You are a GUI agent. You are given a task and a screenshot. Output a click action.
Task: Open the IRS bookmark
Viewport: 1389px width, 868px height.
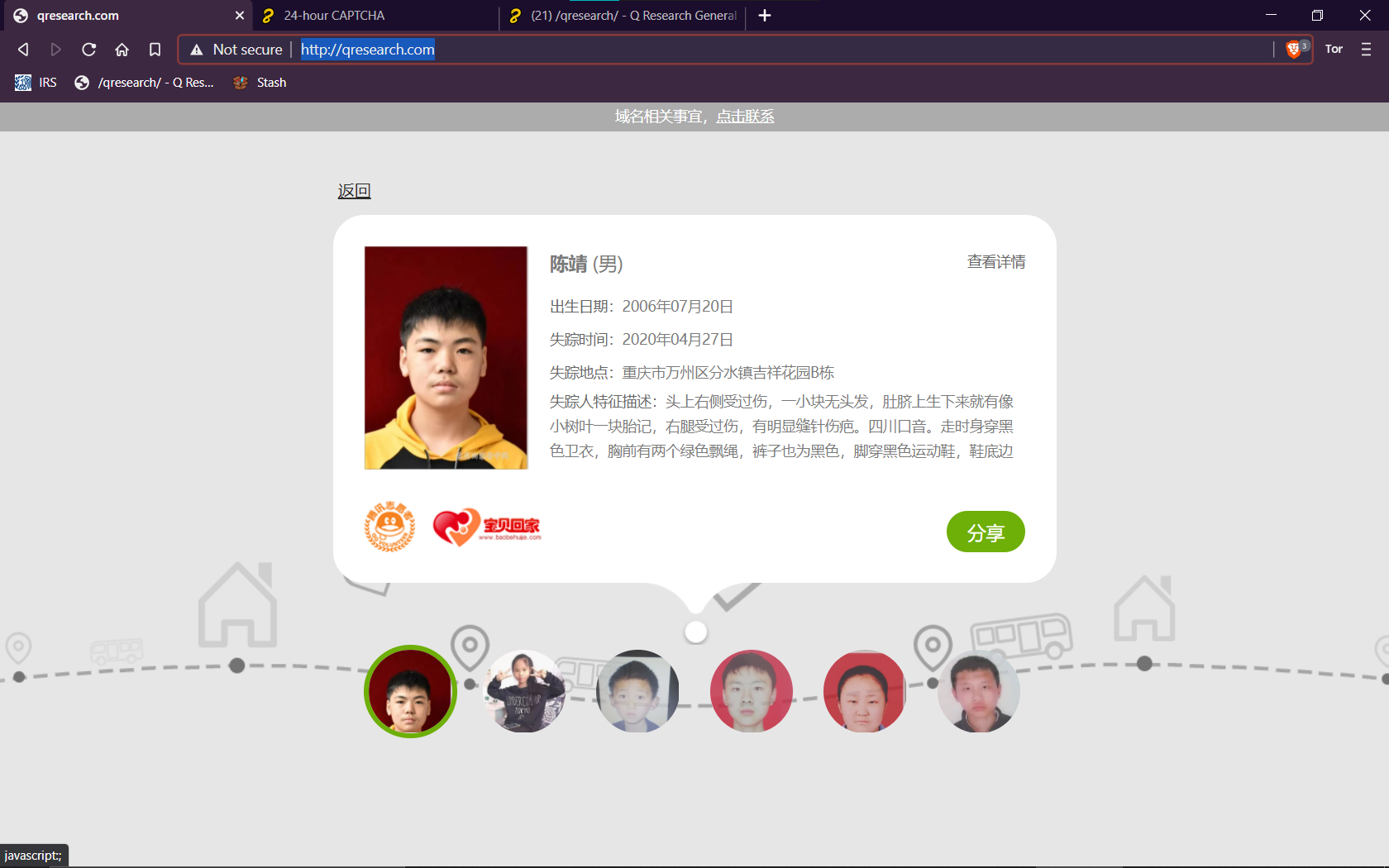(36, 83)
